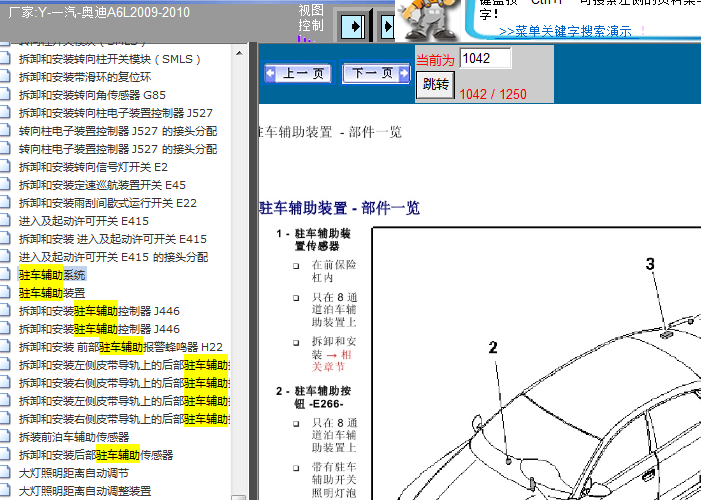Screen dimensions: 701x500
Task: Click page icon beside 拆卸和安装转向信号灯开关 E2
Action: 4,166
